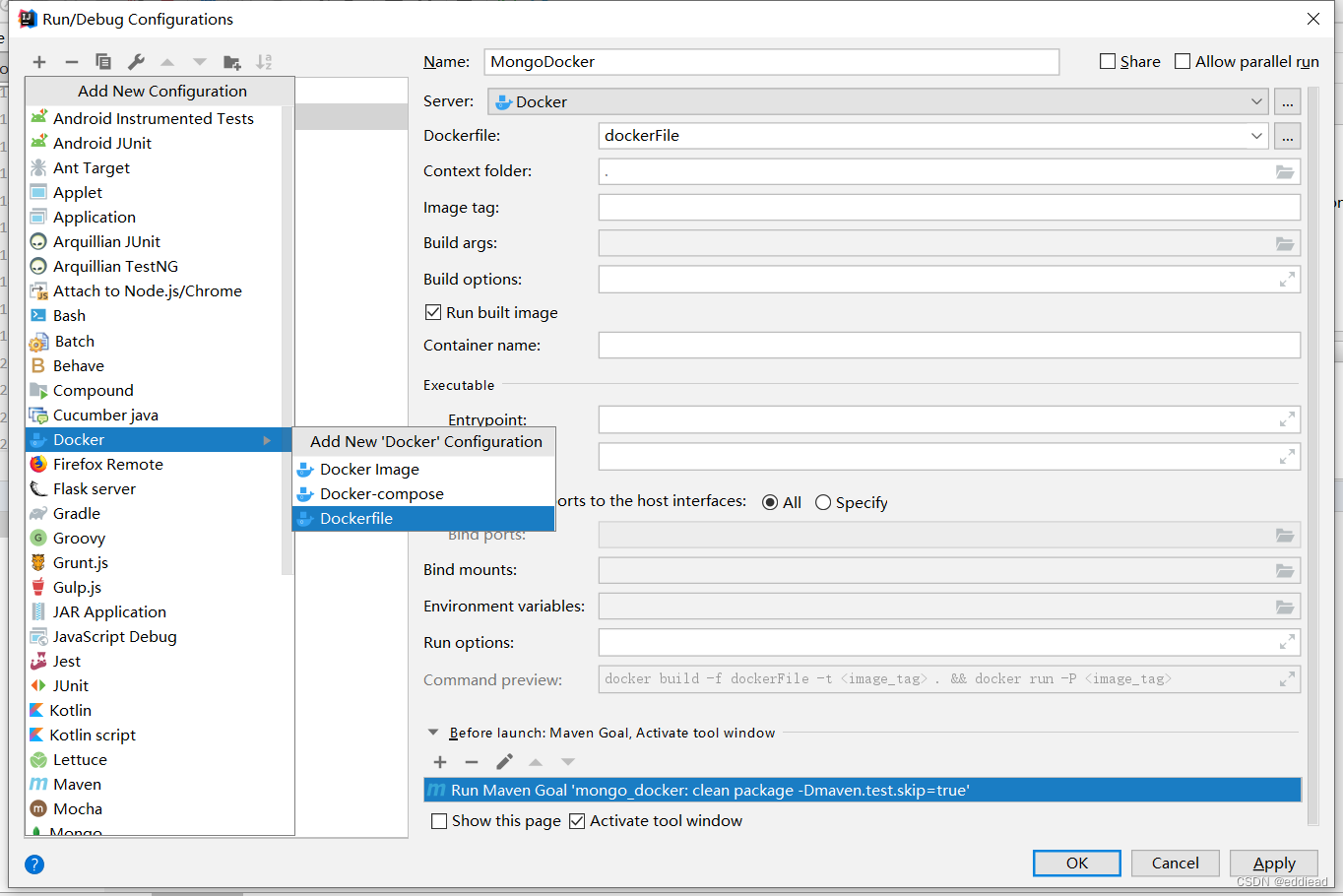Expand Entrypoint field icon

[x=1287, y=420]
